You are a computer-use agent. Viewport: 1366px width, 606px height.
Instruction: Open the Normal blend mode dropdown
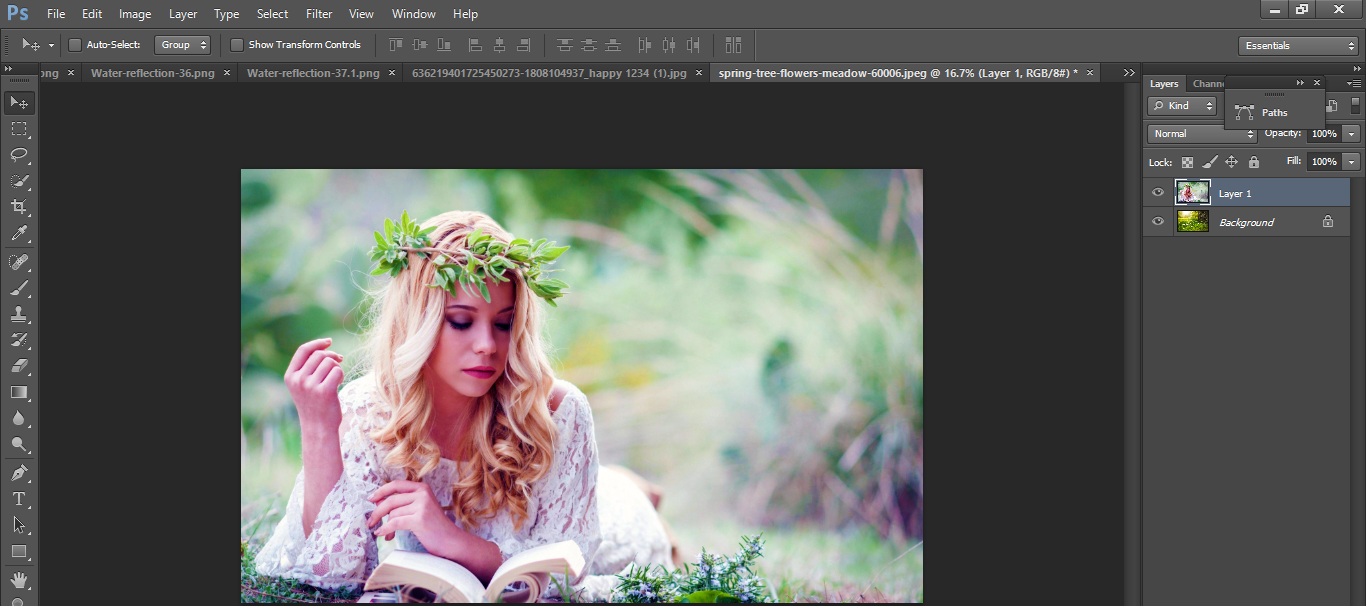1202,134
